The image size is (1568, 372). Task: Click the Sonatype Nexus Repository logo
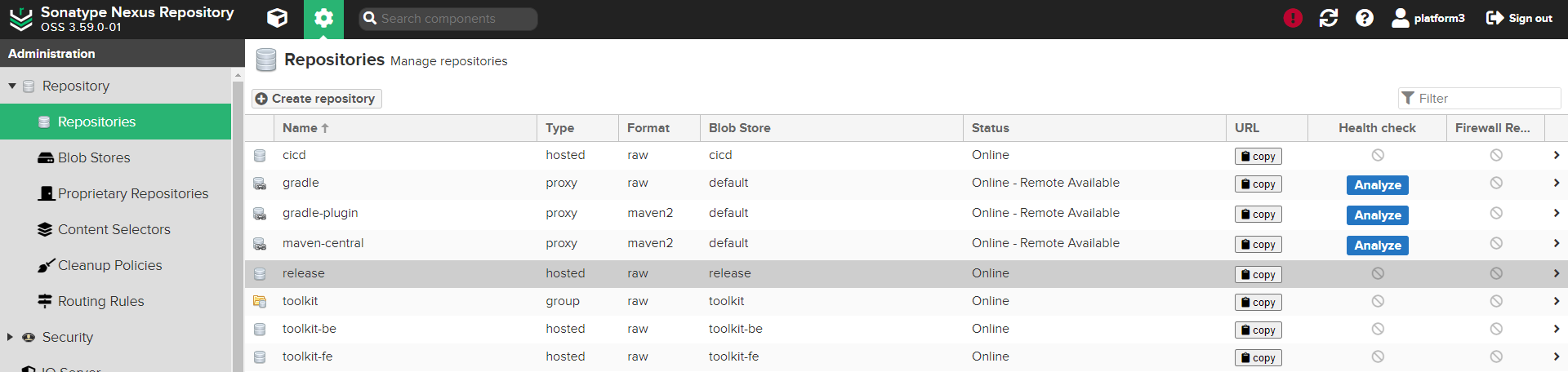[x=21, y=19]
